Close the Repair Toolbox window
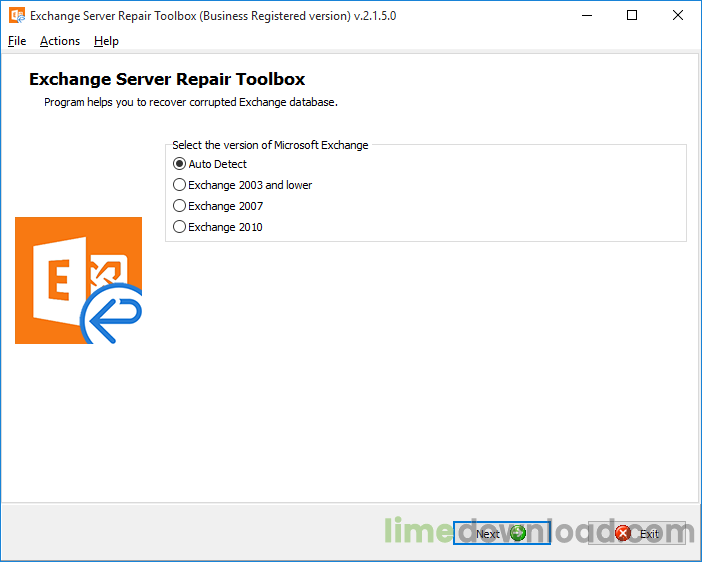This screenshot has height=562, width=702. click(x=678, y=16)
